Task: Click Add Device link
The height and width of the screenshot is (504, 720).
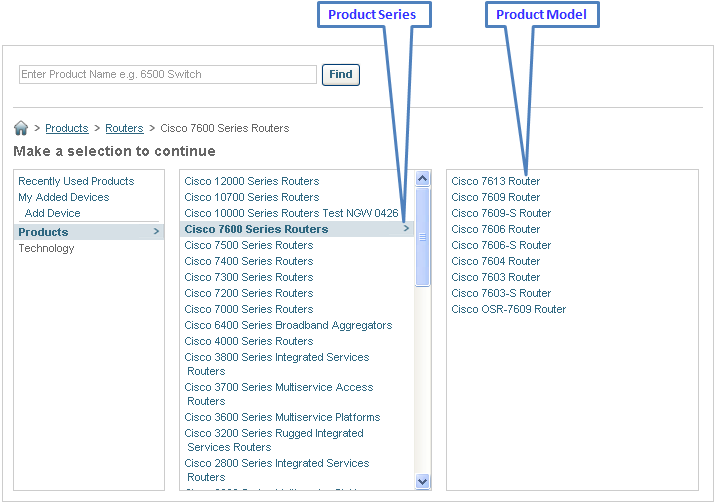Action: click(52, 213)
